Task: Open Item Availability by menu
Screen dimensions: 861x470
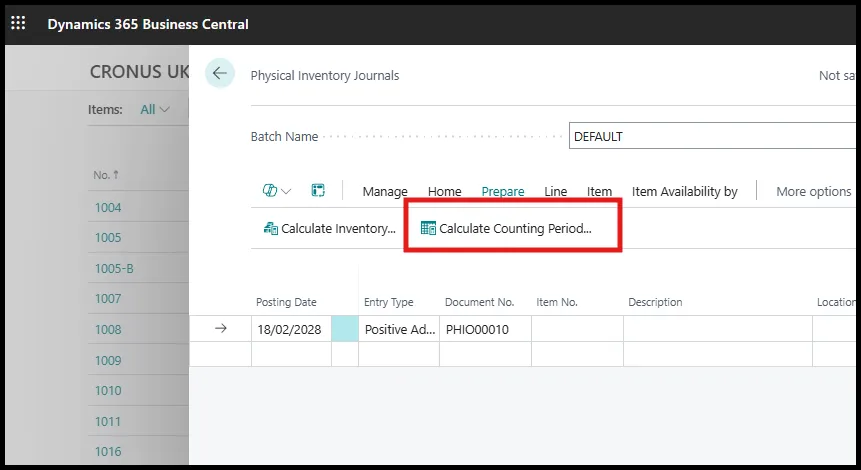Action: tap(685, 192)
